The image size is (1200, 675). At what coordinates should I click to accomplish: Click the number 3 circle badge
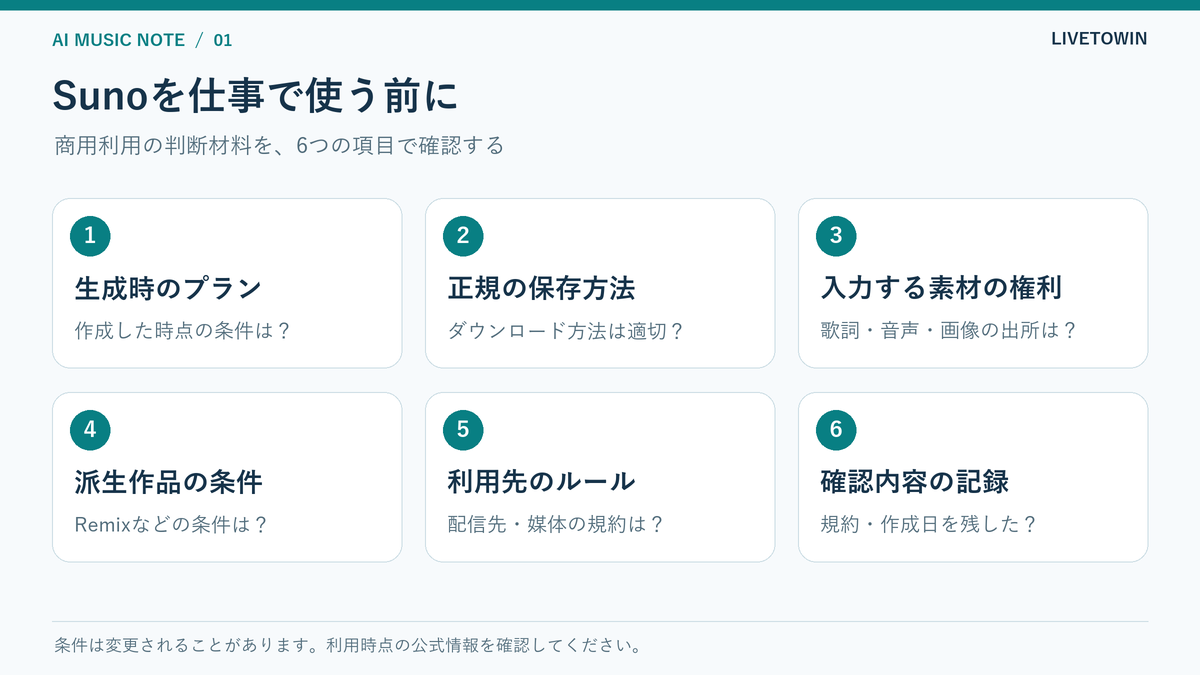pyautogui.click(x=836, y=236)
